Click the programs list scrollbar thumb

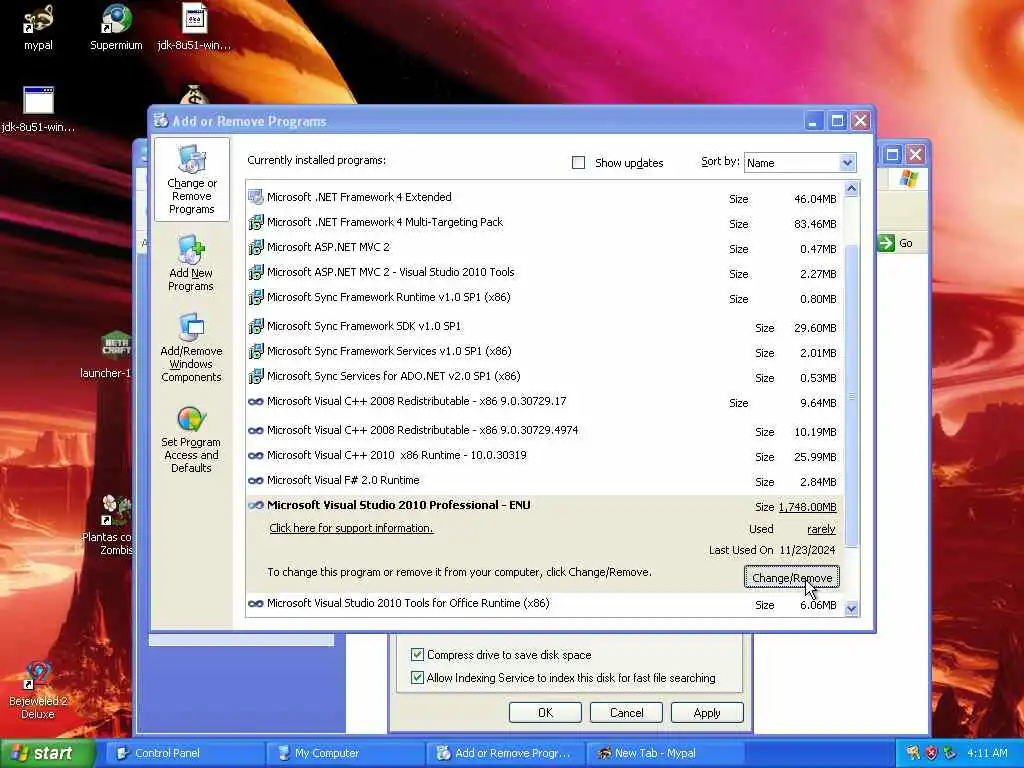851,396
